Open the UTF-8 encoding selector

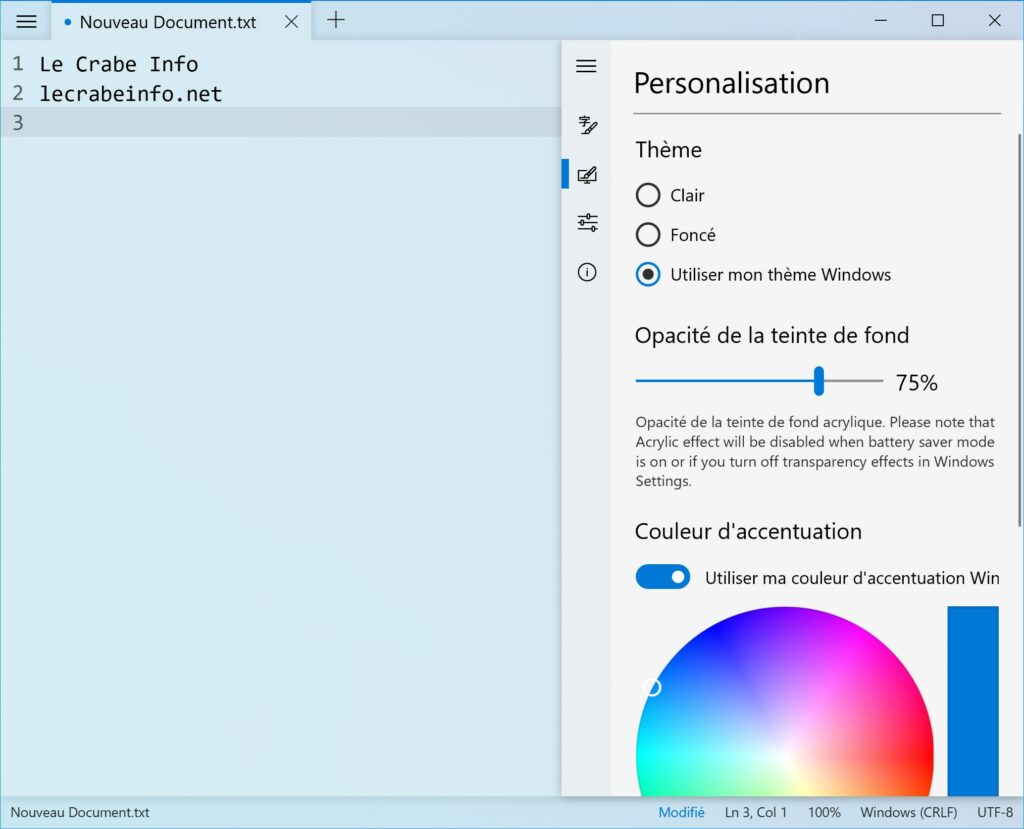point(995,812)
